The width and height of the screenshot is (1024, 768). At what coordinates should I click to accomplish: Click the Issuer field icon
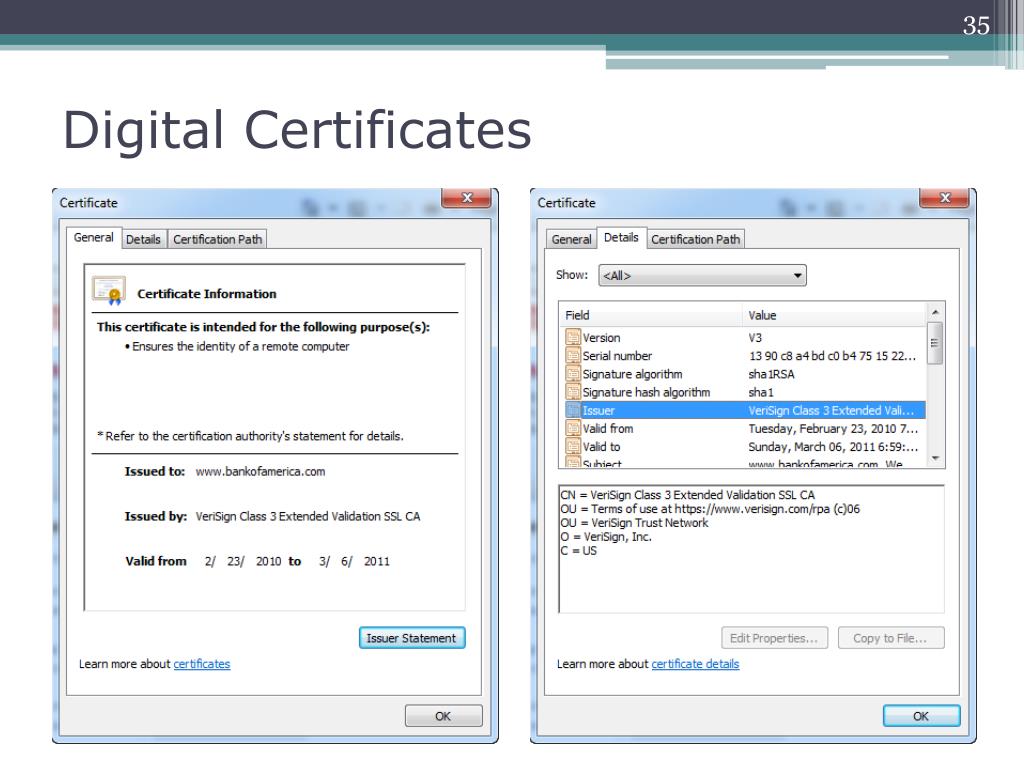pyautogui.click(x=573, y=410)
